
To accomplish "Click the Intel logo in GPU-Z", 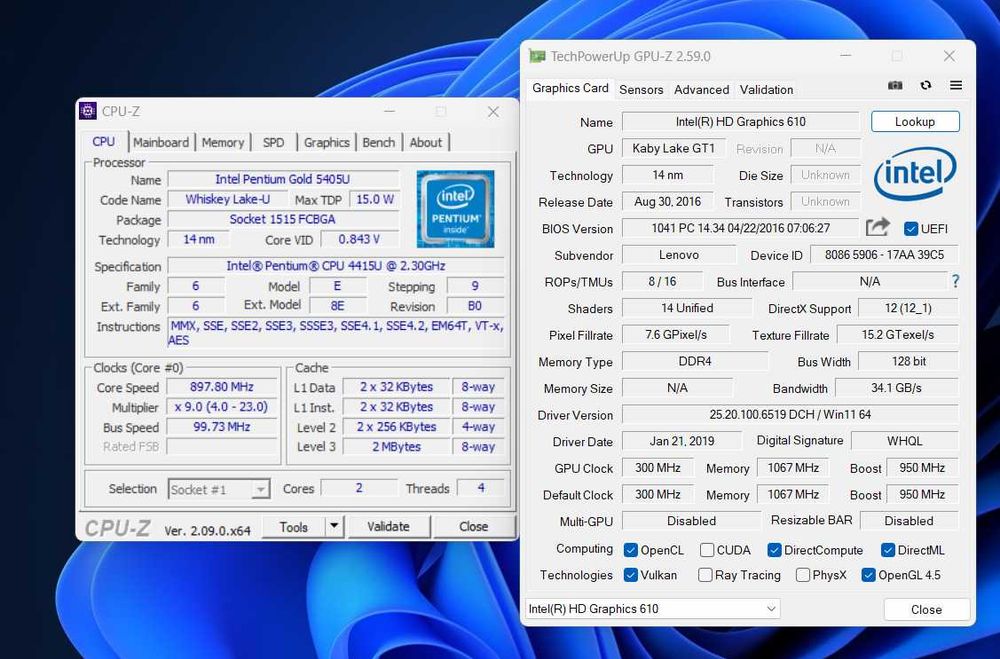I will tap(915, 174).
